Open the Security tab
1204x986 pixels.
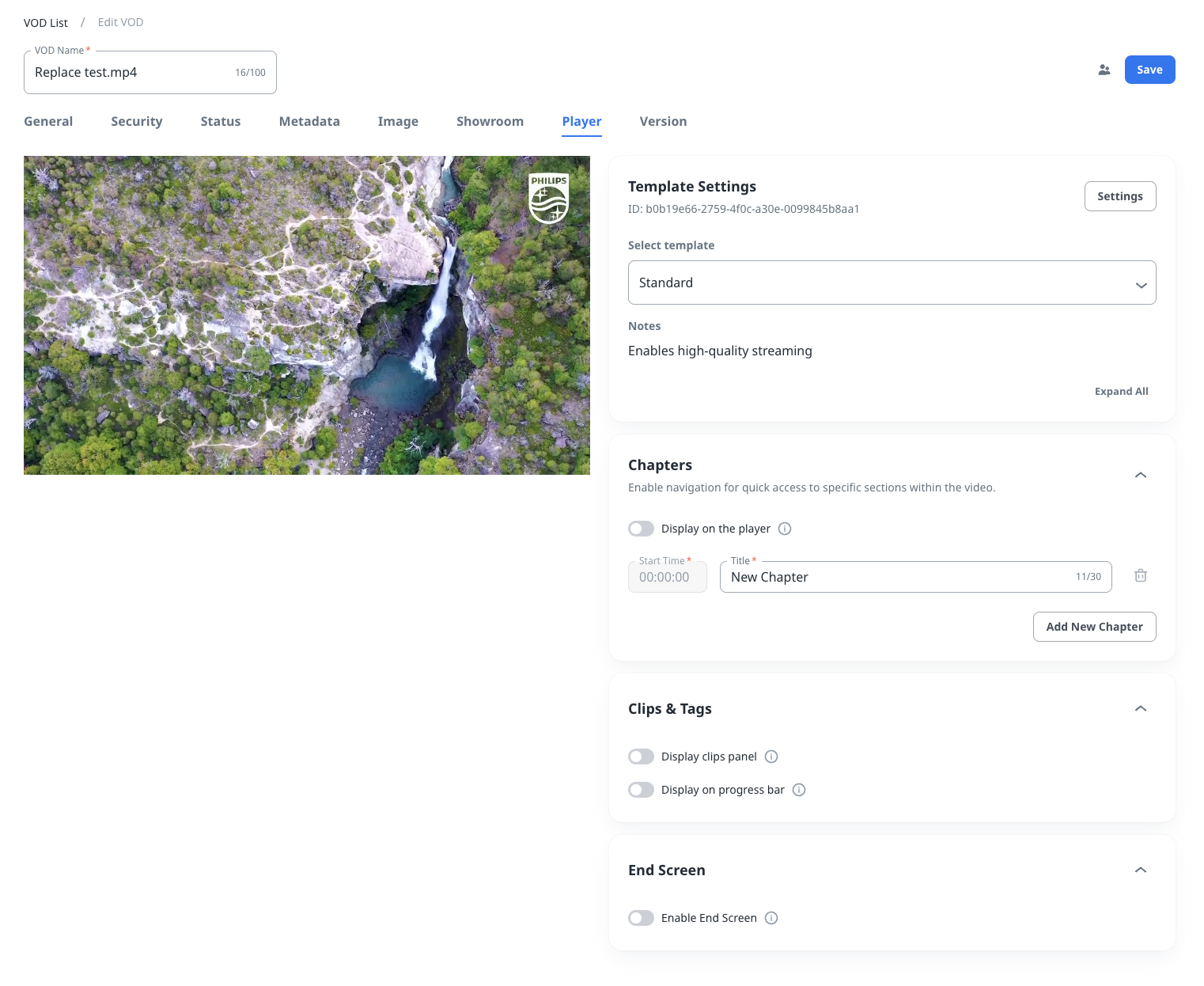coord(136,121)
